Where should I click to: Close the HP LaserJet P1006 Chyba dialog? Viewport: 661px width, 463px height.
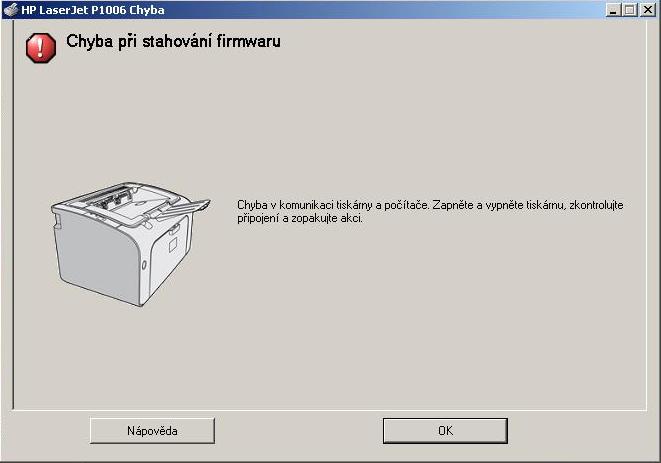click(648, 10)
